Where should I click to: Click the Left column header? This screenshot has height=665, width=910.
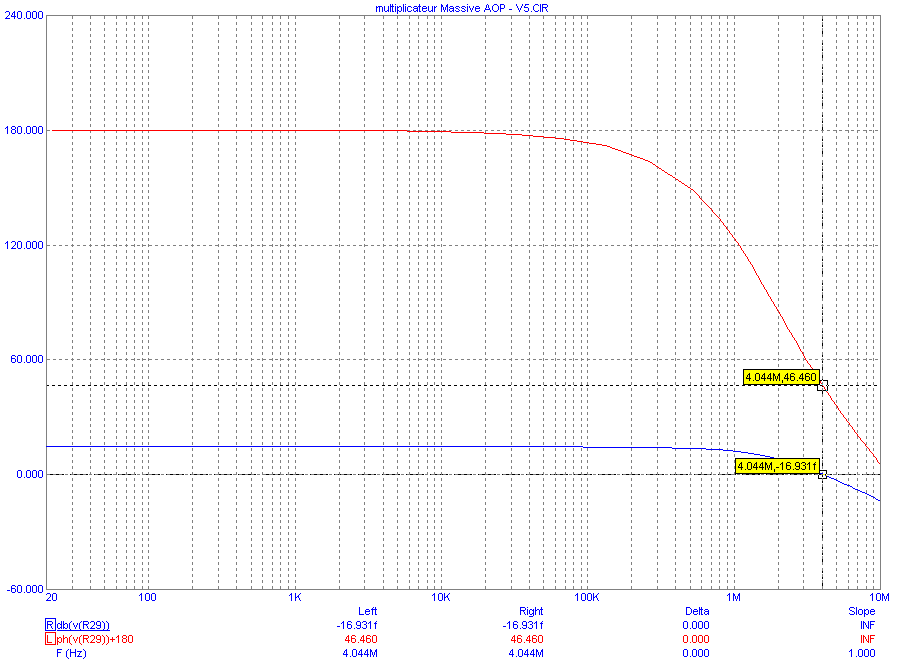[367, 611]
